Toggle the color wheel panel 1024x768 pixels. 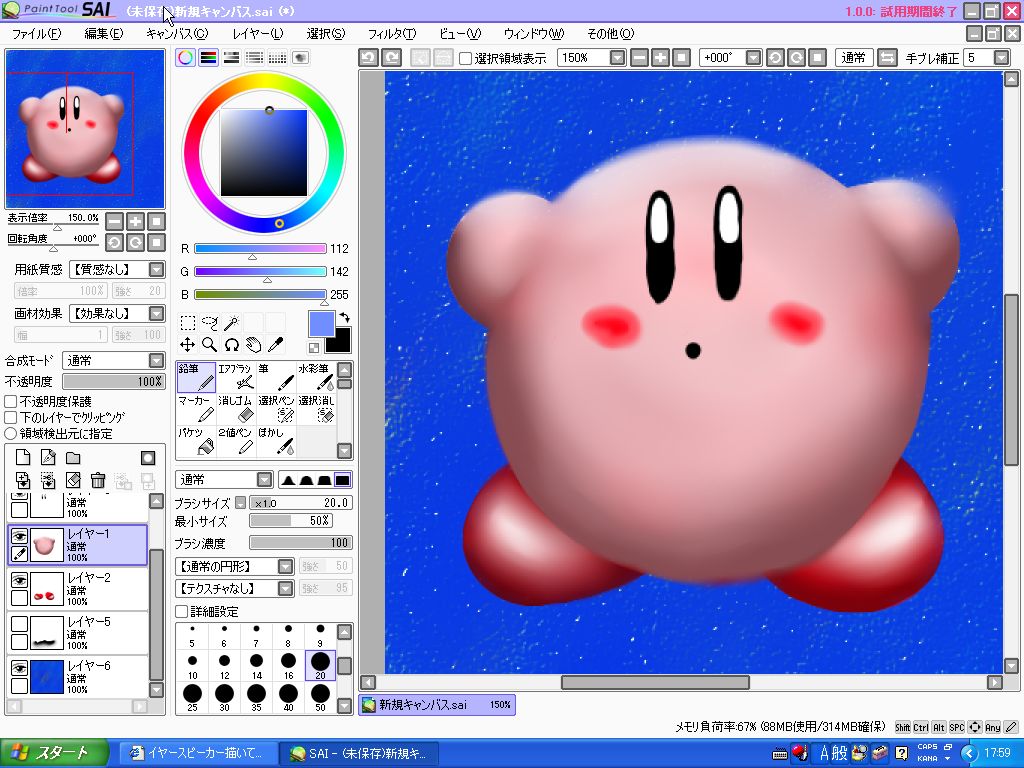click(x=185, y=57)
